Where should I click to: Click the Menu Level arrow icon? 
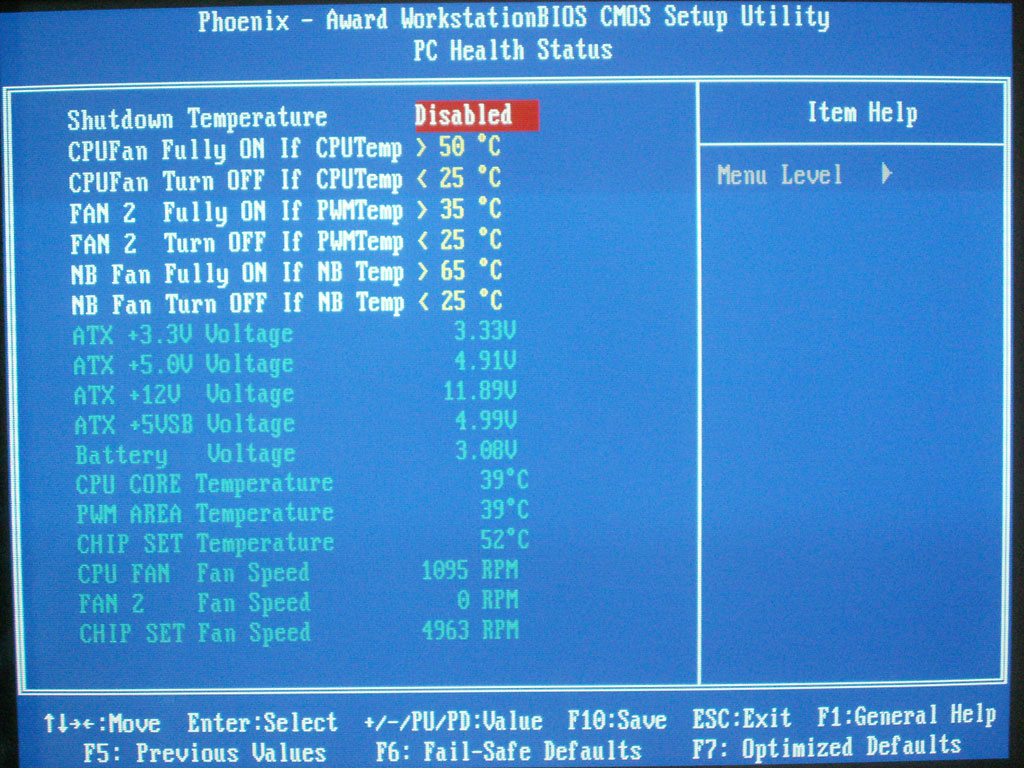(x=886, y=175)
